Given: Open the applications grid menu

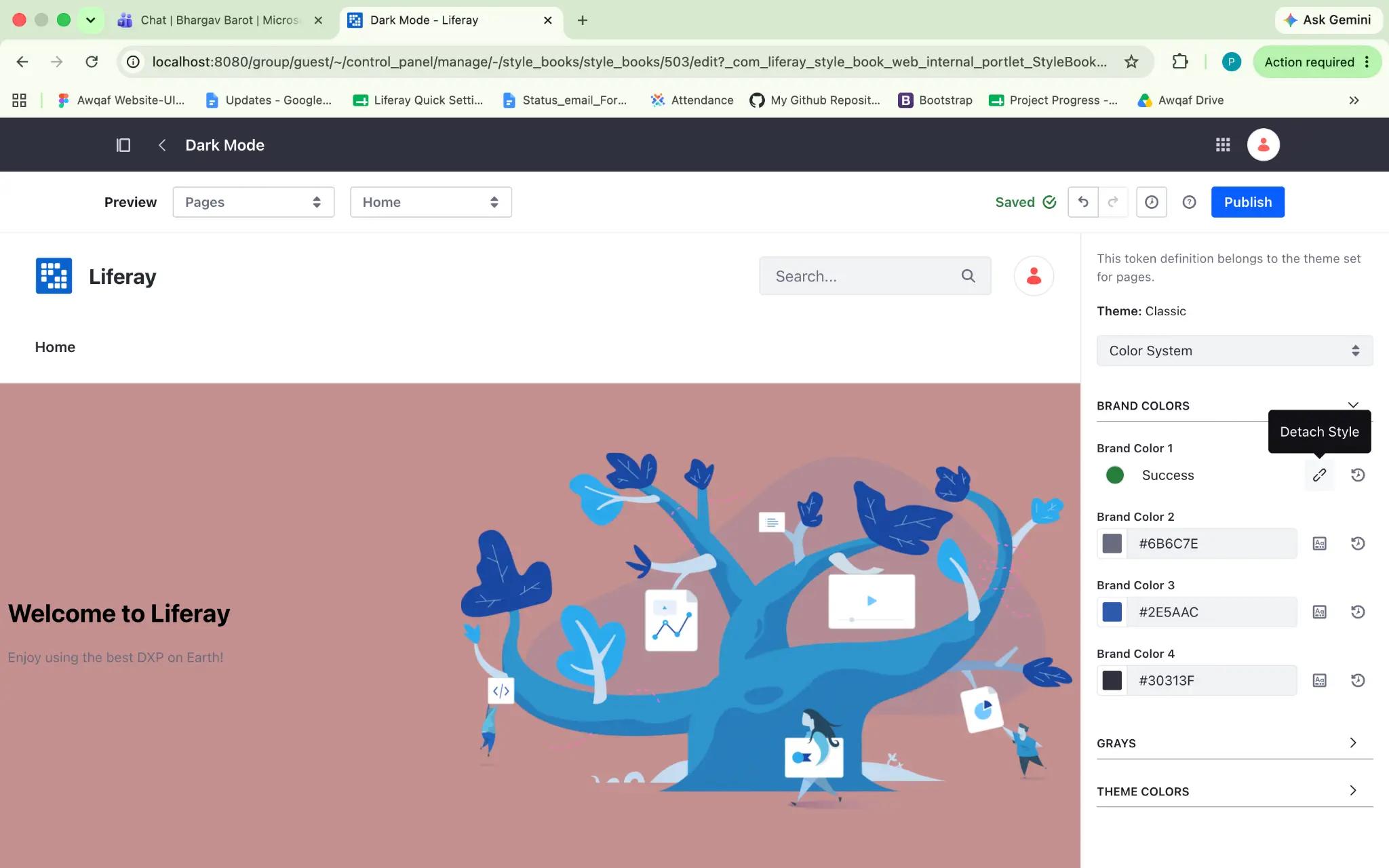Looking at the screenshot, I should point(1223,145).
